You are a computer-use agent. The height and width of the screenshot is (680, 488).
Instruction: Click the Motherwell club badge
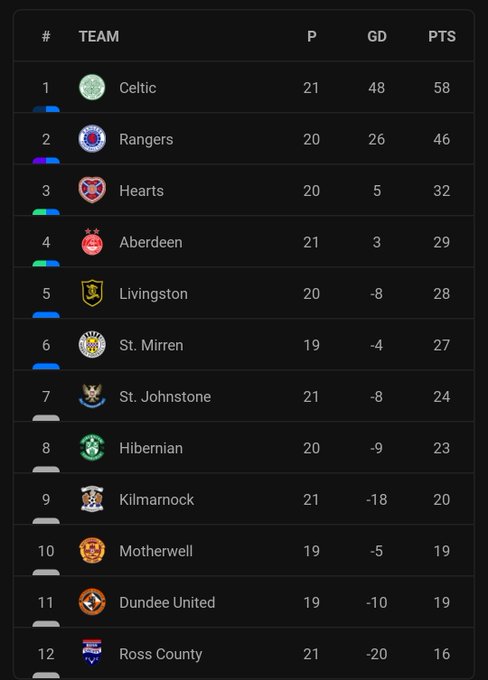92,551
